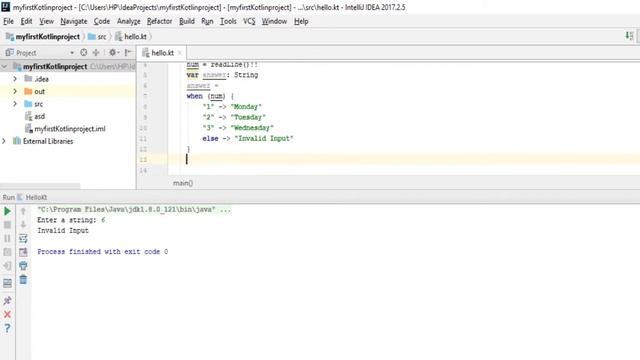This screenshot has width=640, height=360.
Task: Open the Build menu
Action: point(187,21)
